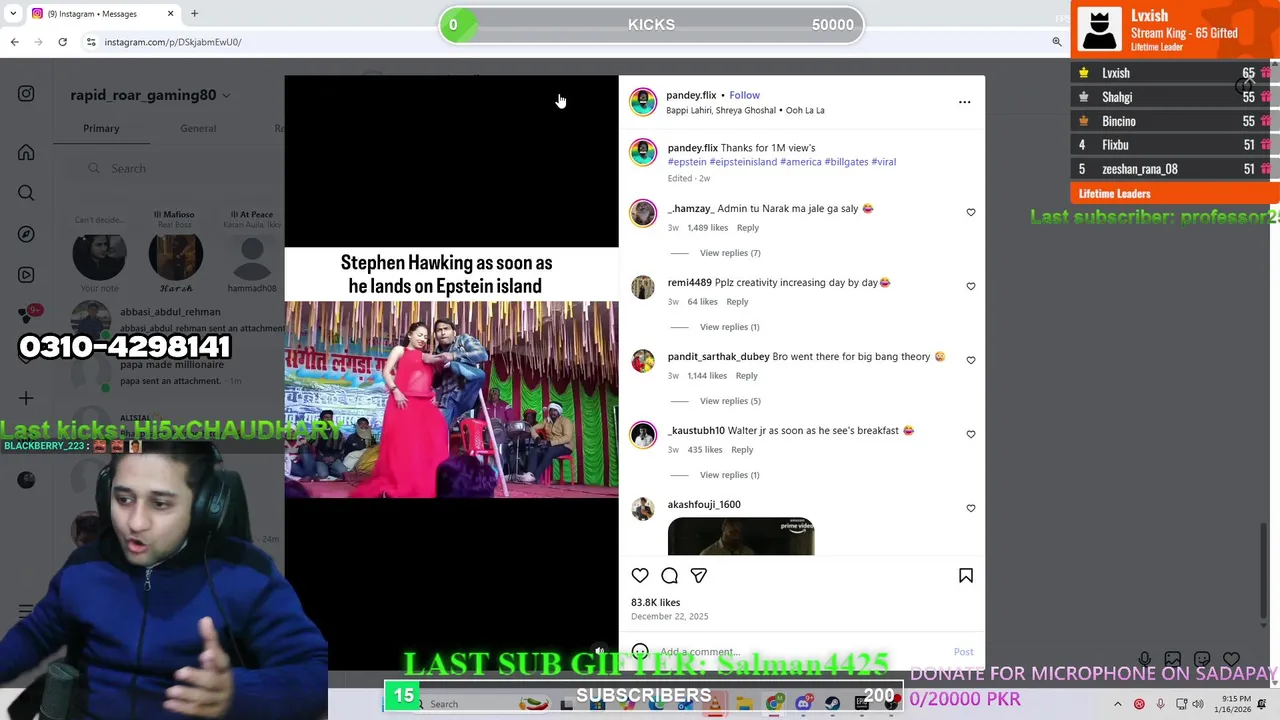Expand View replies (5) under pandit_sarthak_dubey
The height and width of the screenshot is (720, 1280).
point(730,401)
